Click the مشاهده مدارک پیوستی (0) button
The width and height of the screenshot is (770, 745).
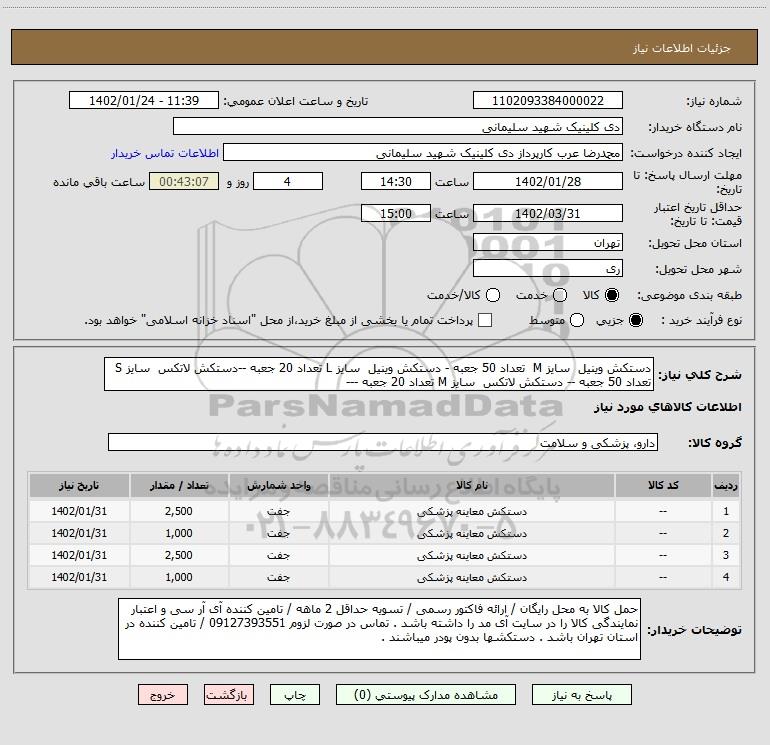[x=426, y=695]
